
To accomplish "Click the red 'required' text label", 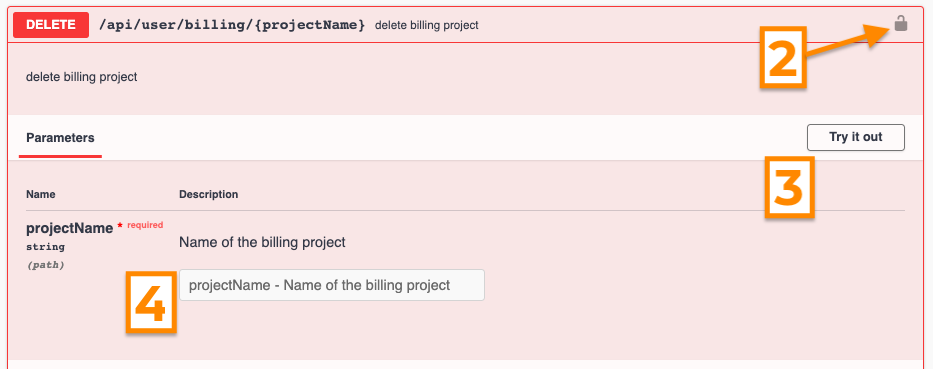I will [145, 225].
